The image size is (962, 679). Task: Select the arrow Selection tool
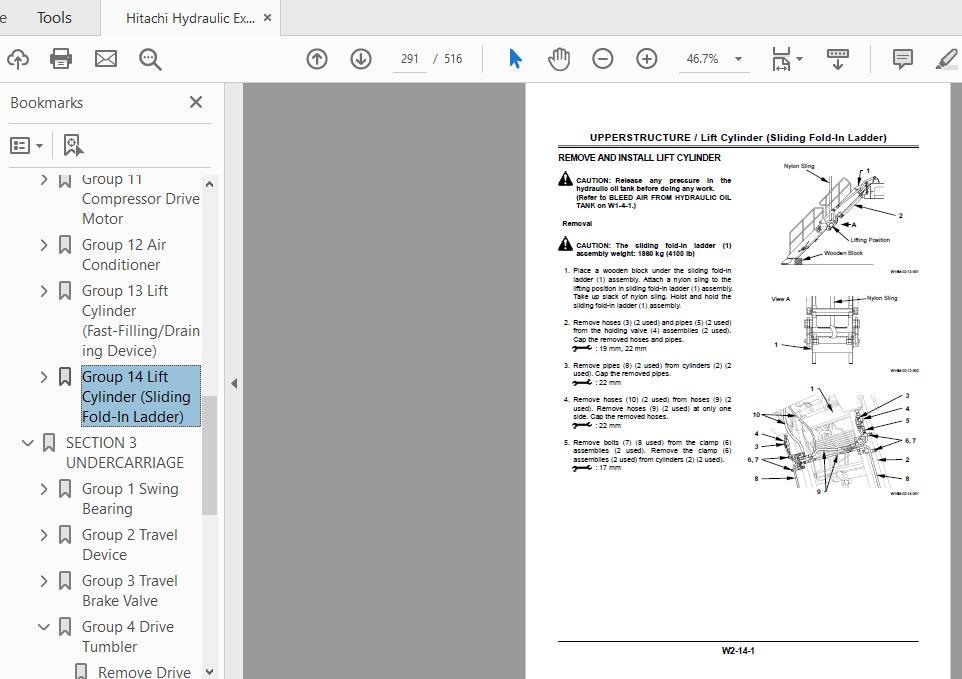coord(515,59)
